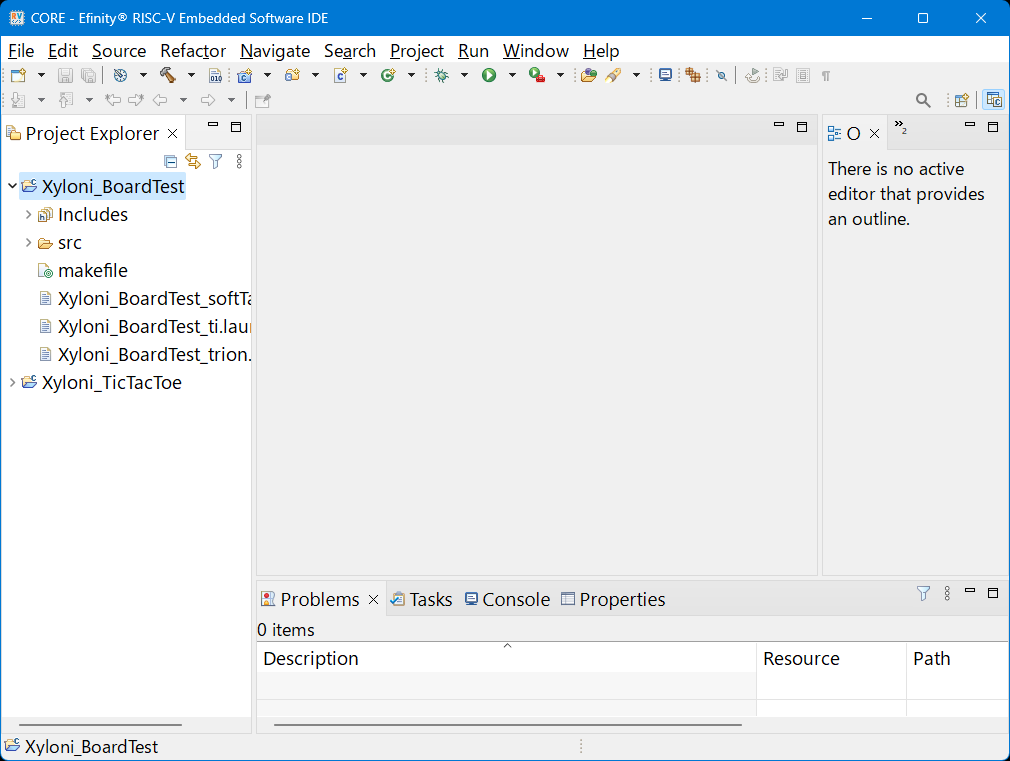Viewport: 1010px width, 761px height.
Task: Click the Open Terminal monitor icon
Action: (x=665, y=75)
